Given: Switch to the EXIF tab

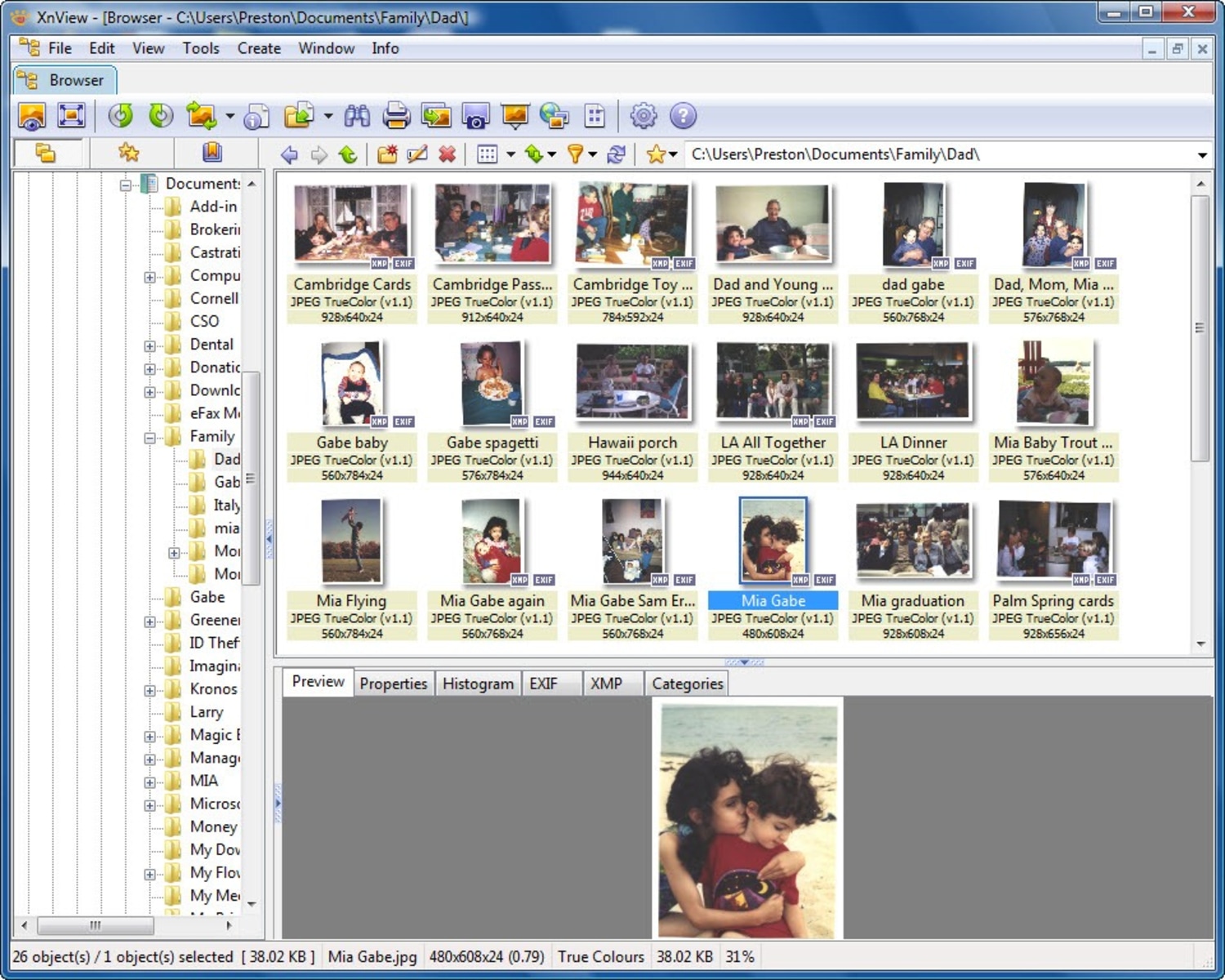Looking at the screenshot, I should pyautogui.click(x=546, y=684).
